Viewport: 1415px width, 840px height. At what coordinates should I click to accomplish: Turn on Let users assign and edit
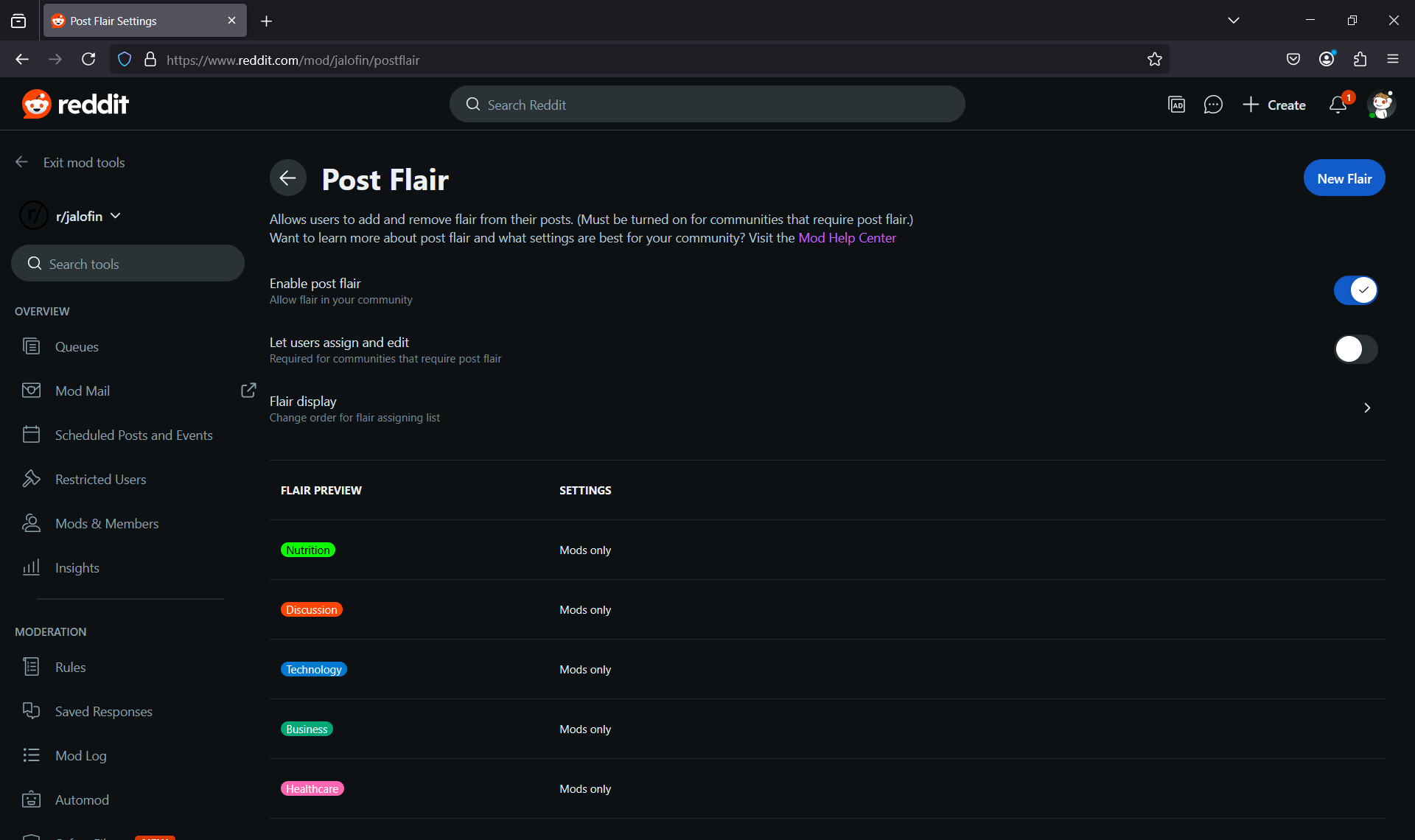point(1355,349)
